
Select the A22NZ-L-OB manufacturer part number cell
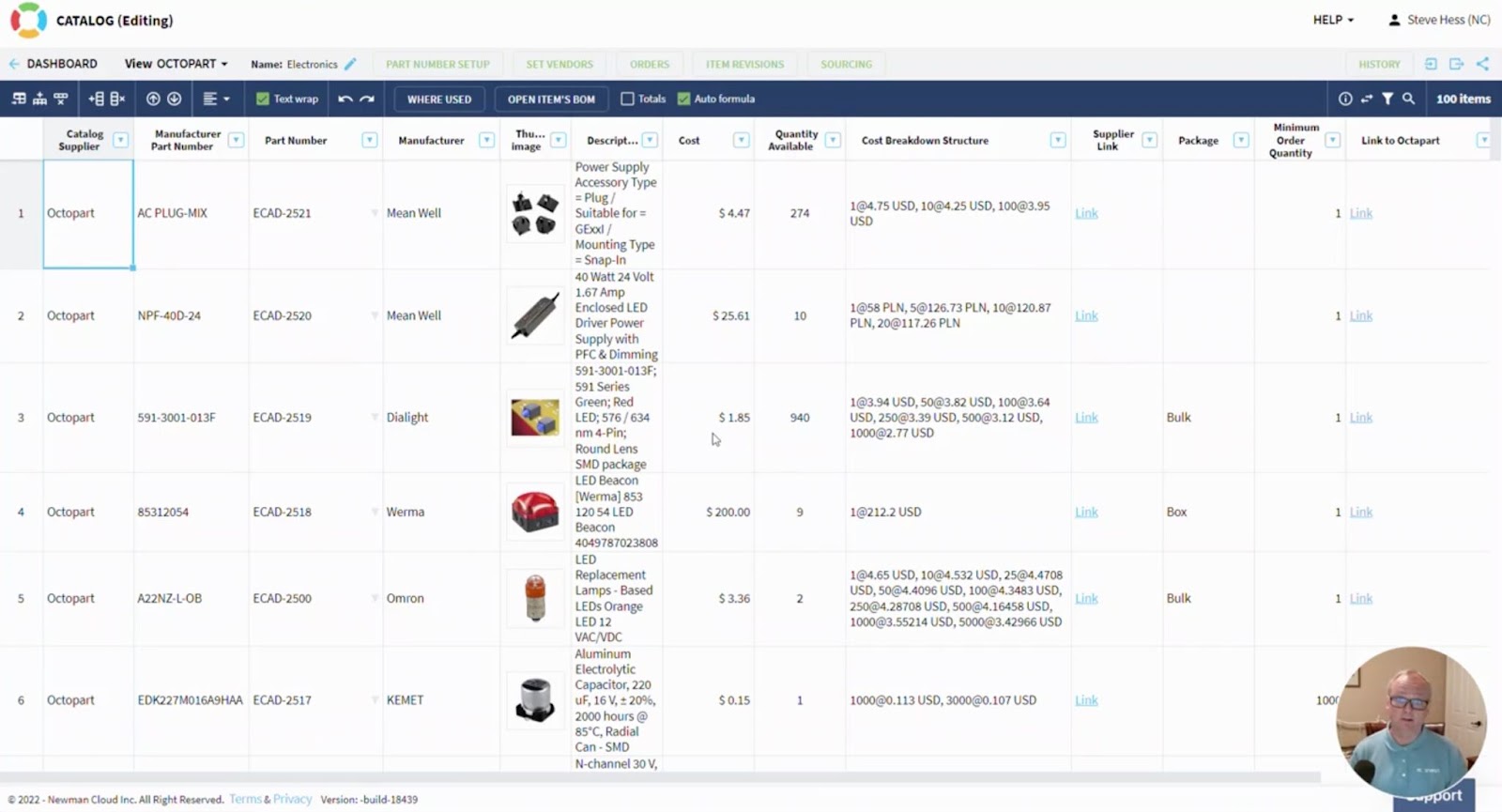coord(191,598)
